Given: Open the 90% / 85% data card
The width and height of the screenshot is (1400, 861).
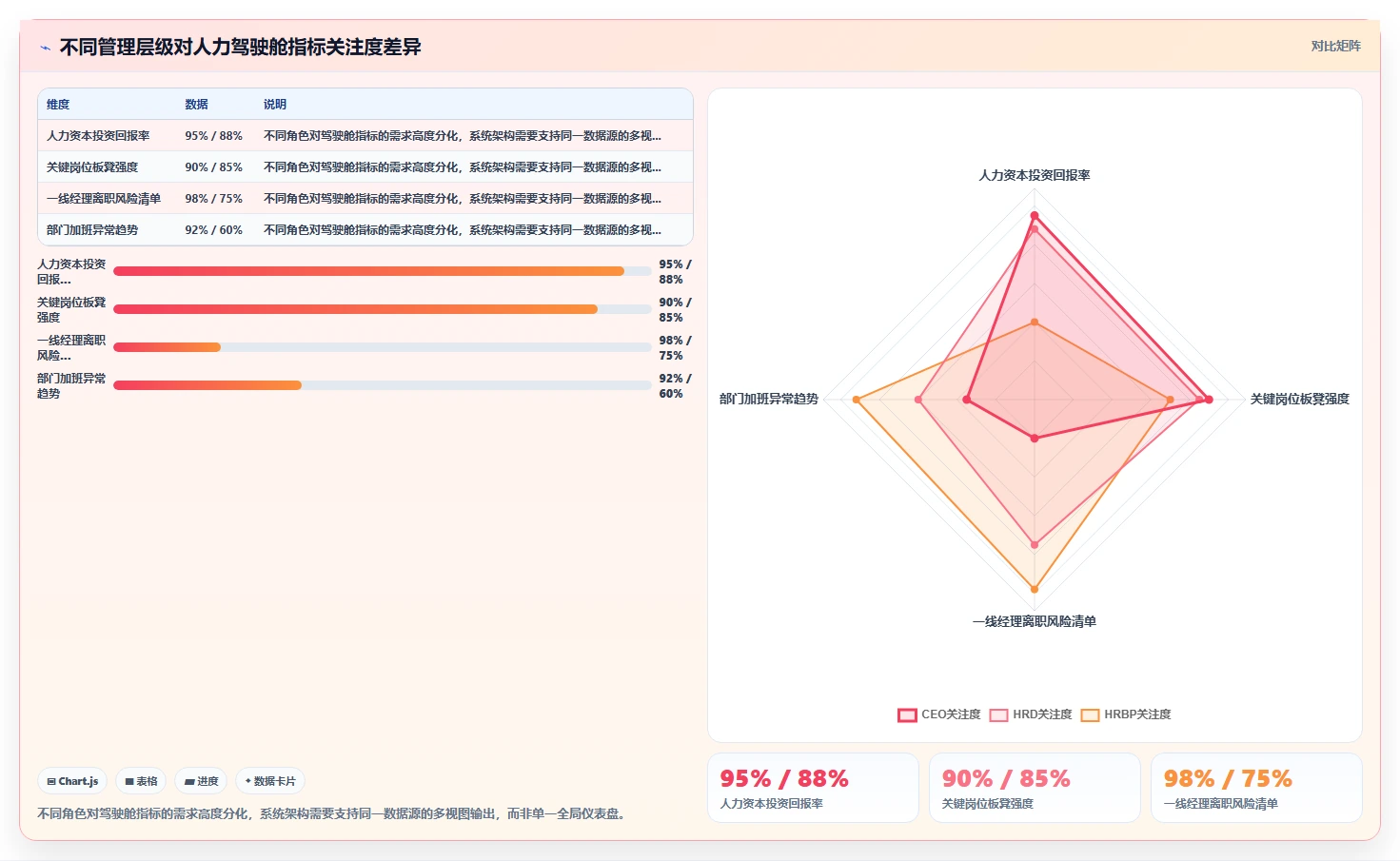Looking at the screenshot, I should pyautogui.click(x=1035, y=788).
